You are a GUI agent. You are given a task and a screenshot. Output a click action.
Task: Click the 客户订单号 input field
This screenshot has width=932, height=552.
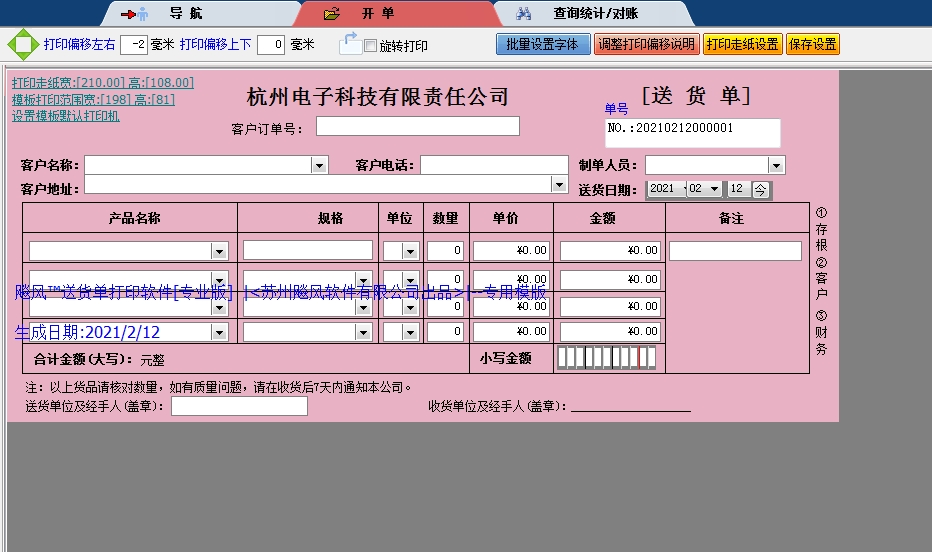(418, 126)
